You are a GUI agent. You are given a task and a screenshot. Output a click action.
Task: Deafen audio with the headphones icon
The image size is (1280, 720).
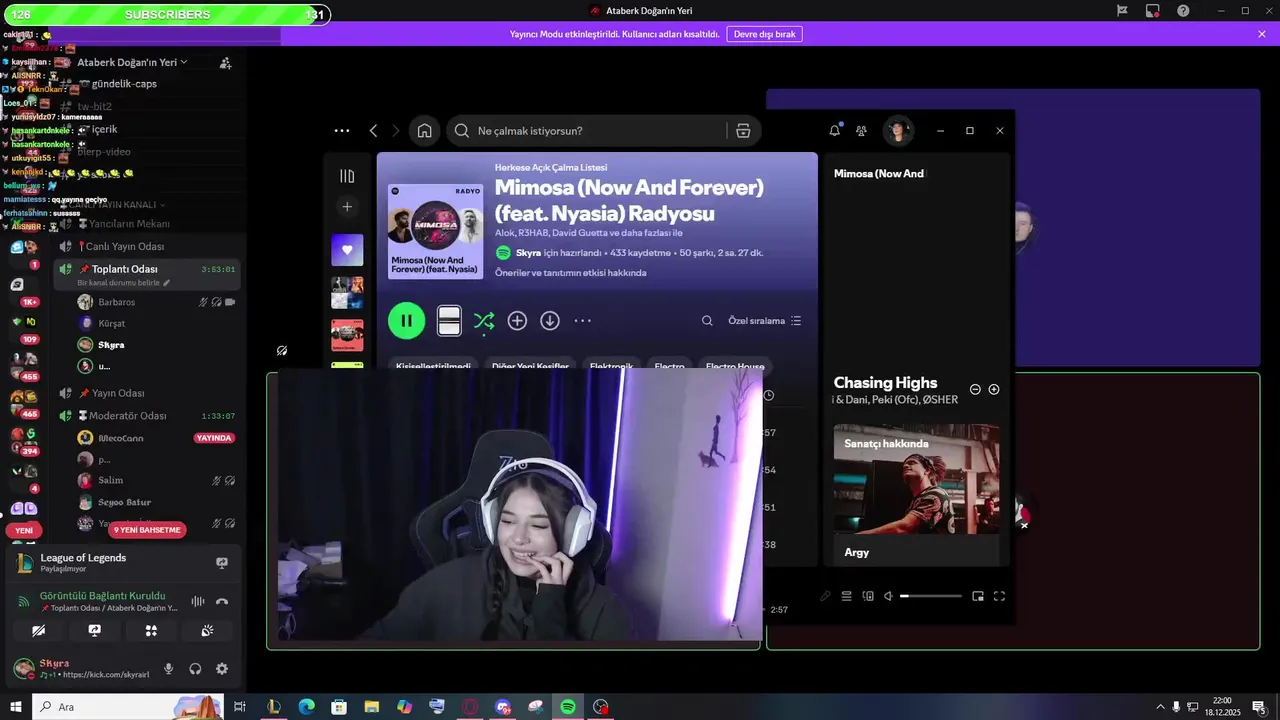196,669
